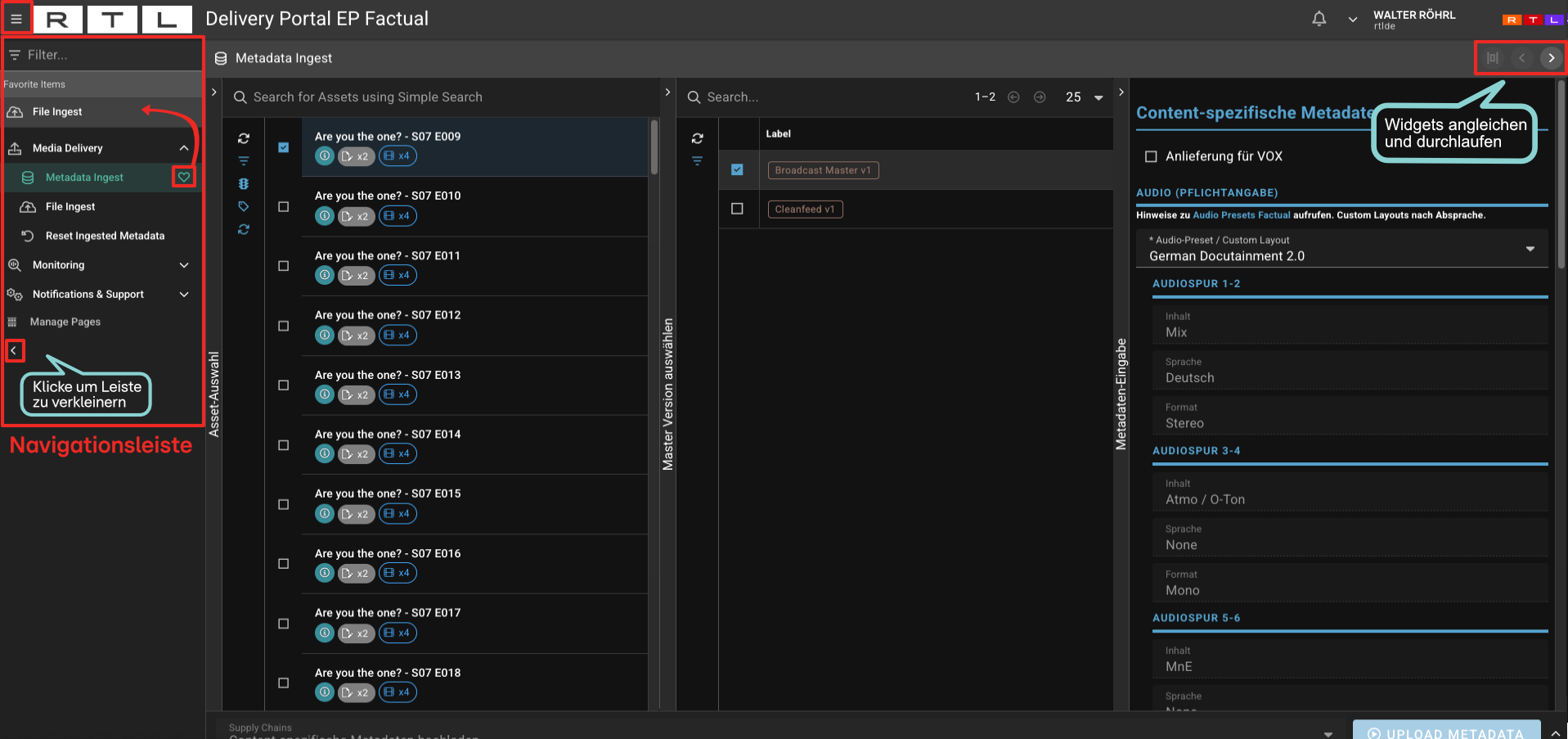Refresh the asset selection list
The width and height of the screenshot is (1568, 739).
coord(244,138)
